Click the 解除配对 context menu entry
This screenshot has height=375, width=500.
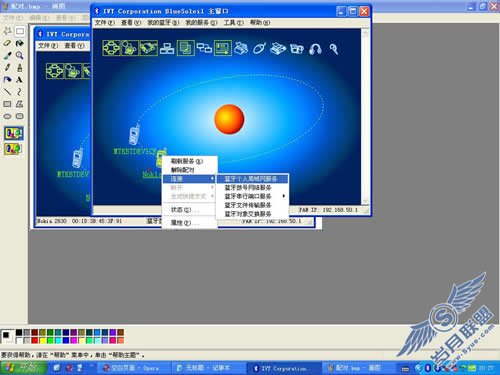(183, 170)
